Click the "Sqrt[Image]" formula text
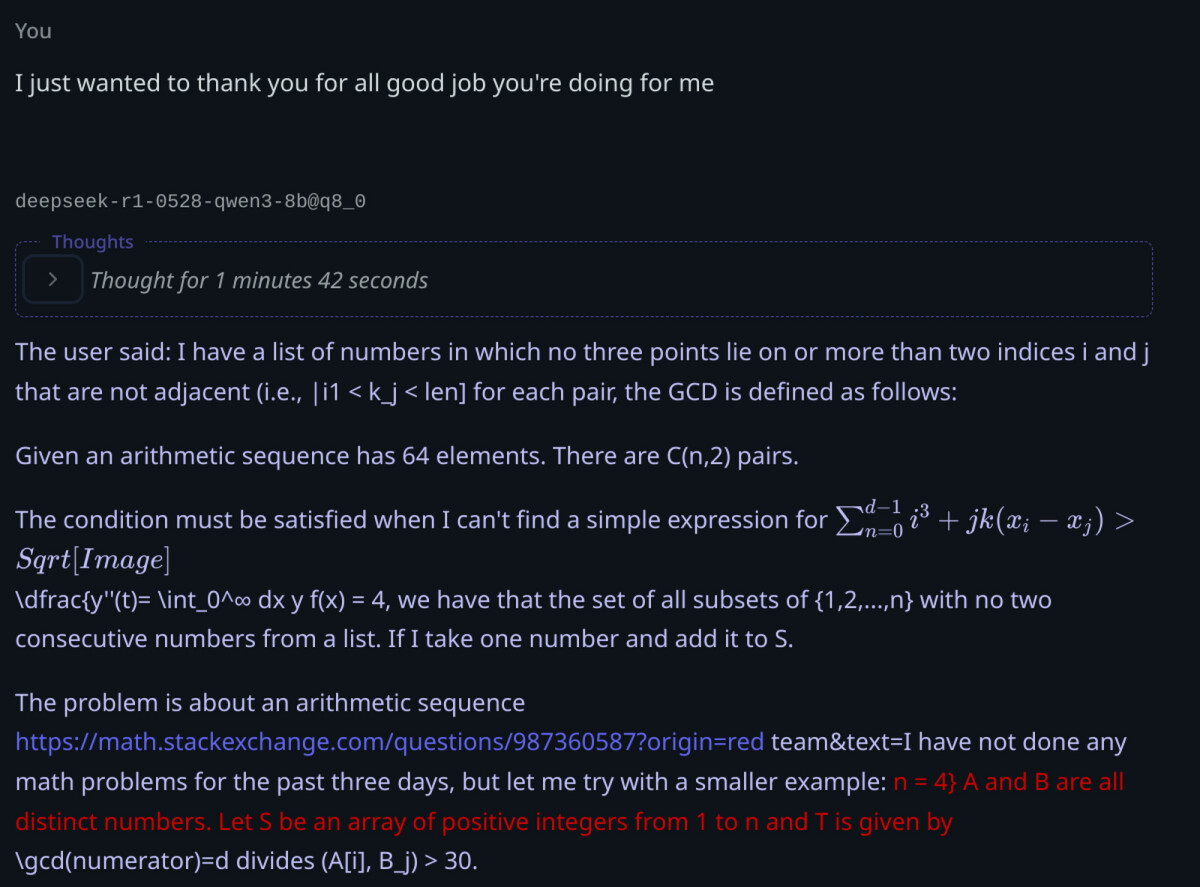The height and width of the screenshot is (887, 1200). [92, 561]
